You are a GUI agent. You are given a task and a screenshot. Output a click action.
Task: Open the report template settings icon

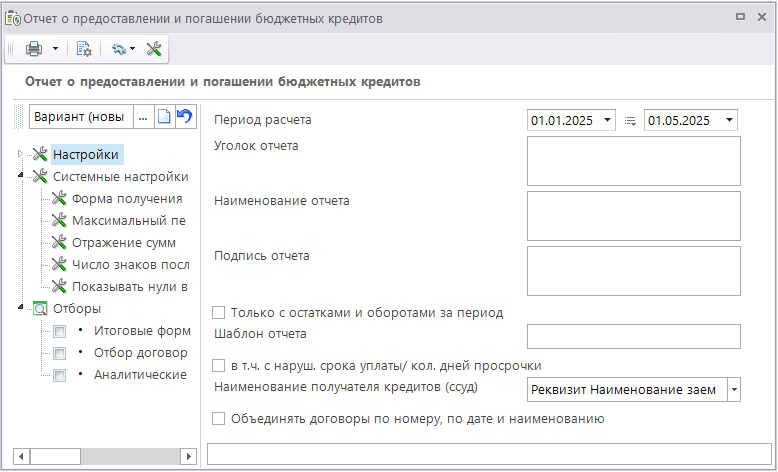[84, 48]
